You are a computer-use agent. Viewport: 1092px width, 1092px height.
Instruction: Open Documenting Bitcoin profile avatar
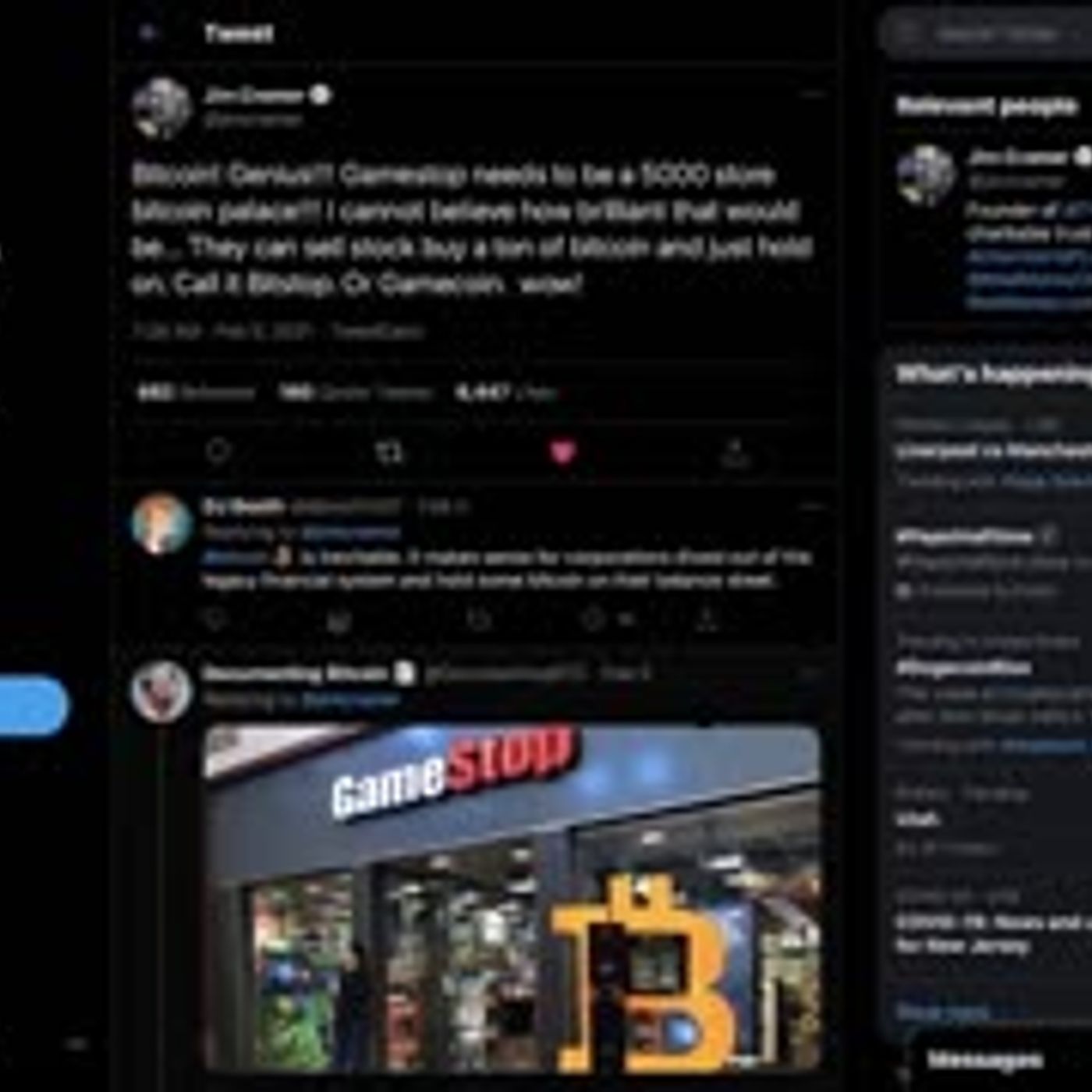point(162,691)
